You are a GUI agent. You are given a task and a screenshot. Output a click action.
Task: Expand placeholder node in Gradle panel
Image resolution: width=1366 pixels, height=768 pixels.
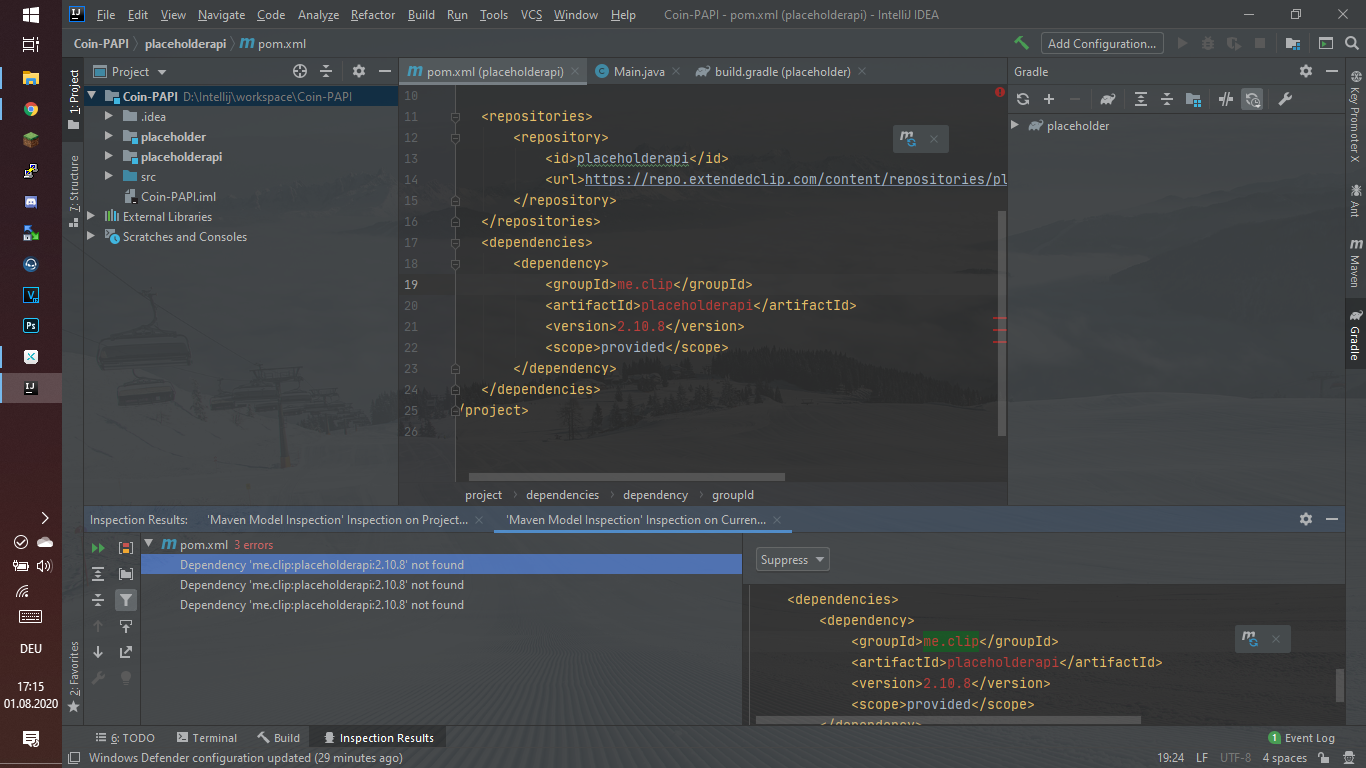pyautogui.click(x=1016, y=125)
